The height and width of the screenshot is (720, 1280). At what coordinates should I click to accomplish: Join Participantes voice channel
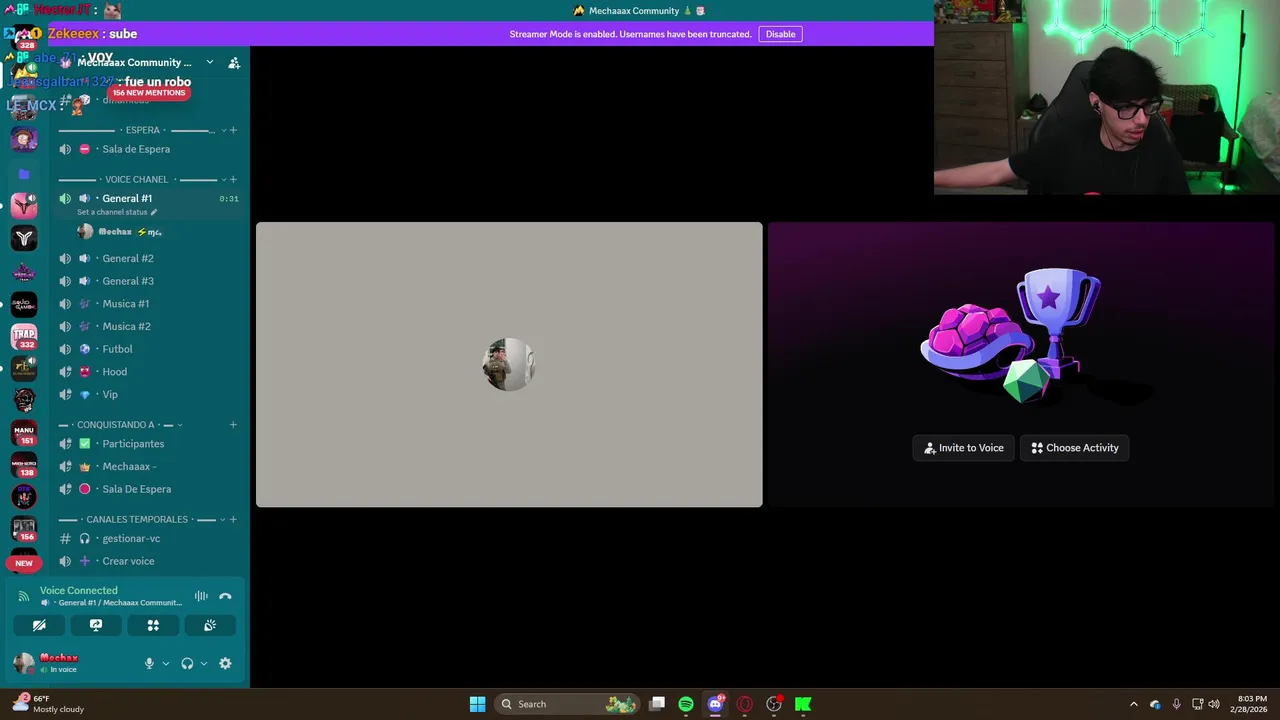tap(148, 444)
